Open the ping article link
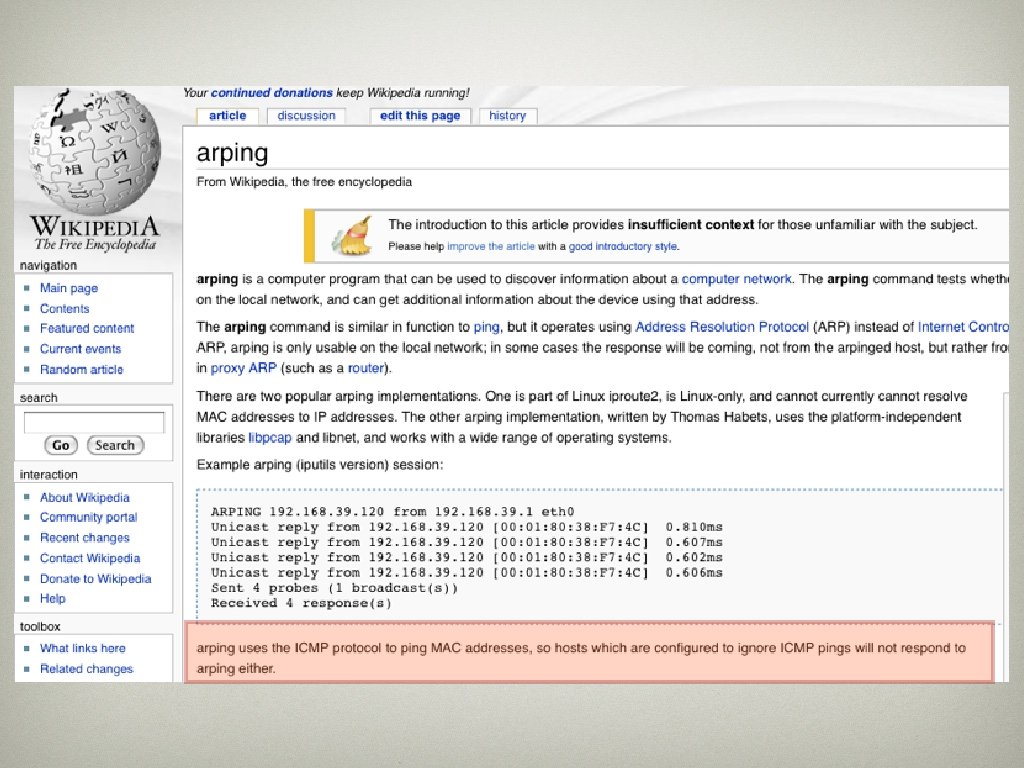 pyautogui.click(x=487, y=327)
